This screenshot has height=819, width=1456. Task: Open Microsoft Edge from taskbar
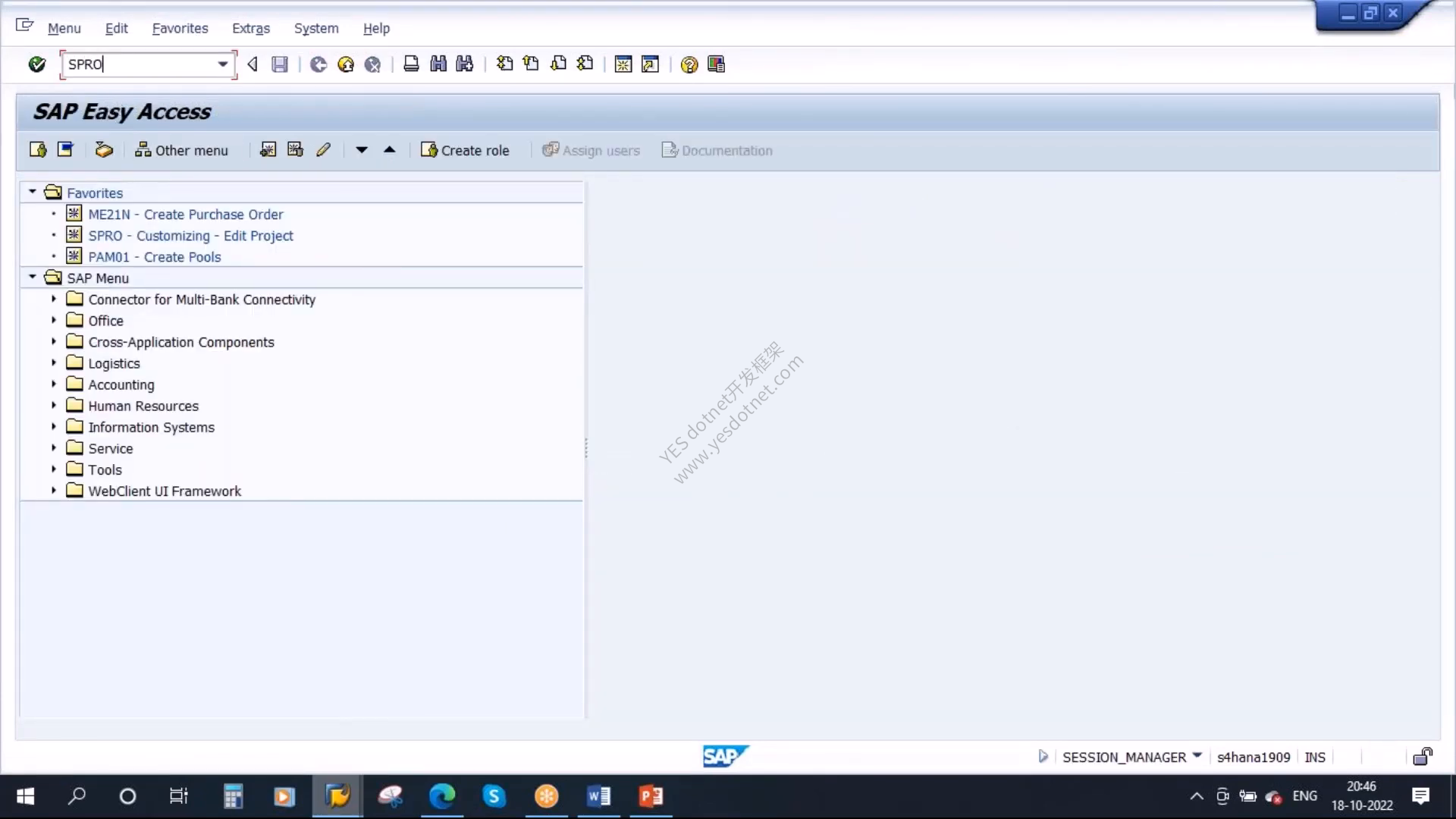point(442,796)
